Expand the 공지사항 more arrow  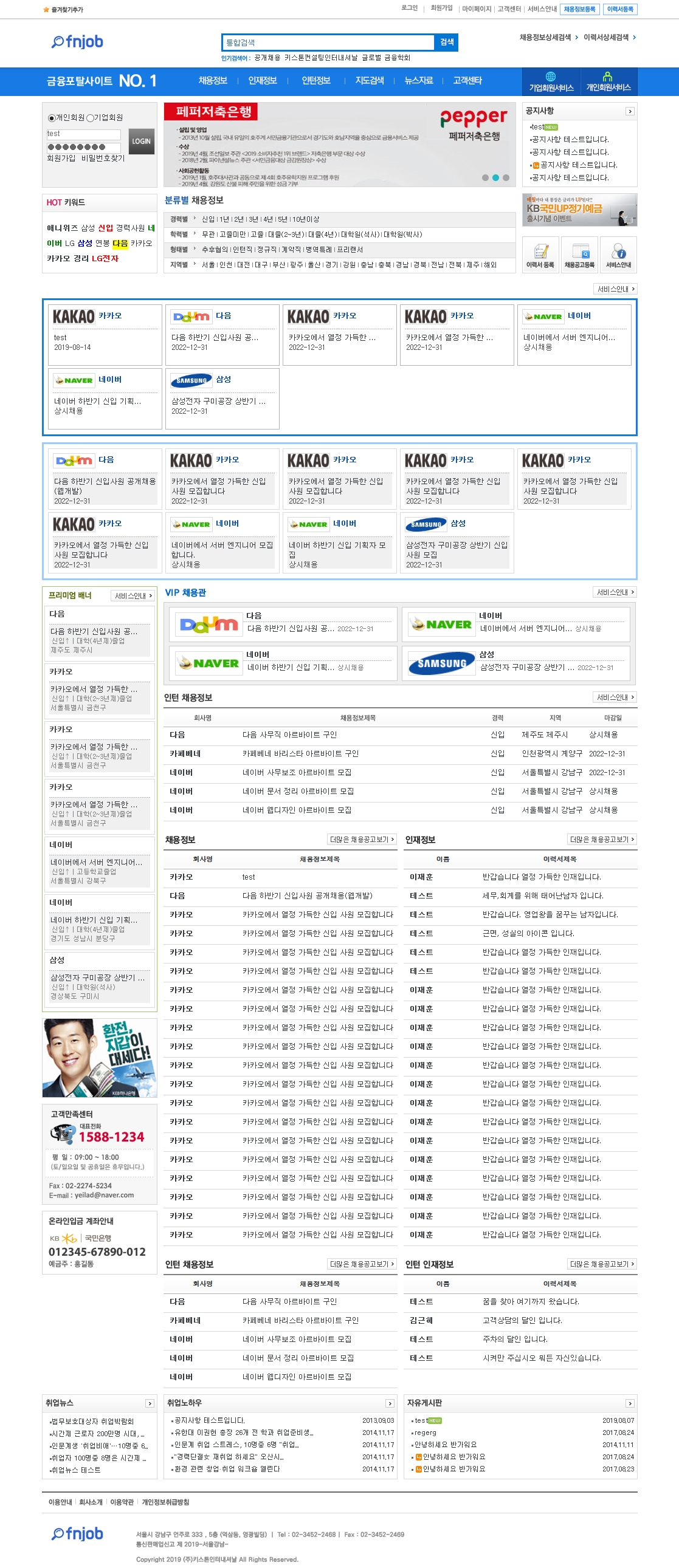tap(630, 111)
